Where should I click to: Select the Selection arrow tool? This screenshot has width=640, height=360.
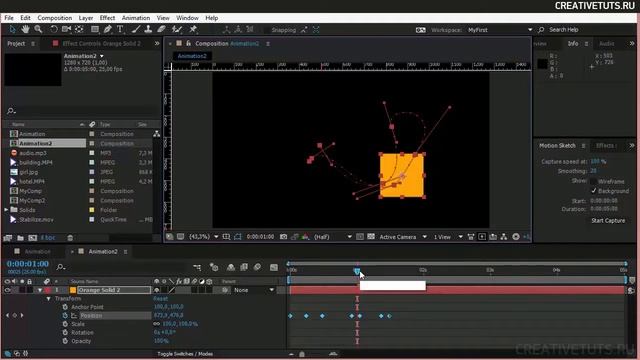(x=12, y=29)
